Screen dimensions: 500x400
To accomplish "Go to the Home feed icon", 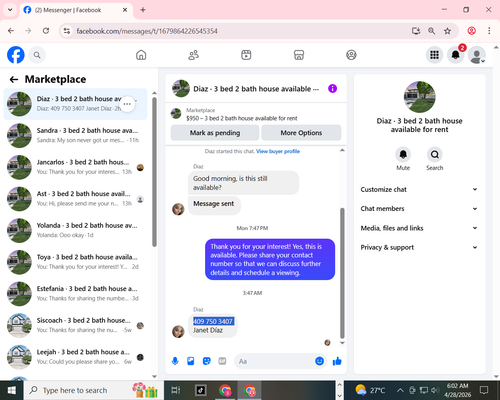I will pyautogui.click(x=141, y=55).
